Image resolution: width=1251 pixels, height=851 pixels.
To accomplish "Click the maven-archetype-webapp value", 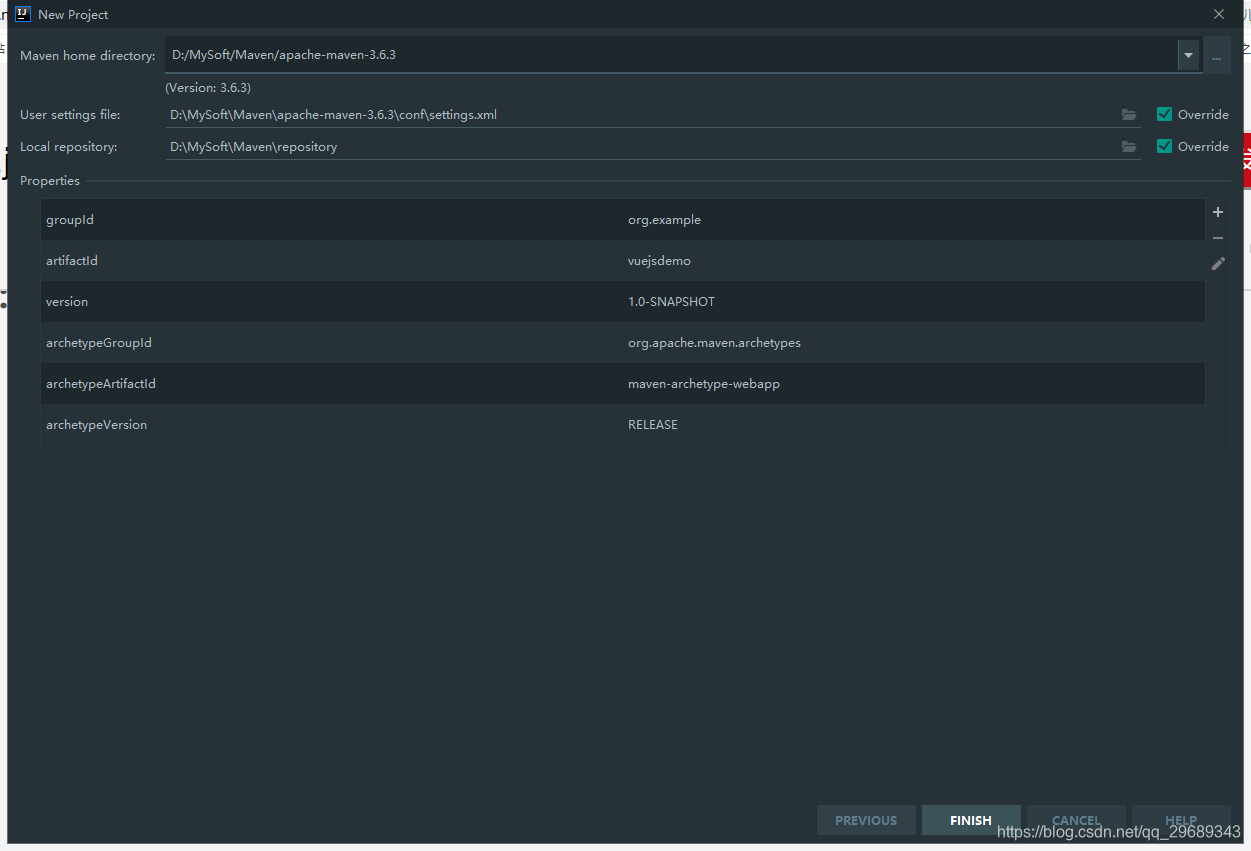I will pyautogui.click(x=704, y=384).
